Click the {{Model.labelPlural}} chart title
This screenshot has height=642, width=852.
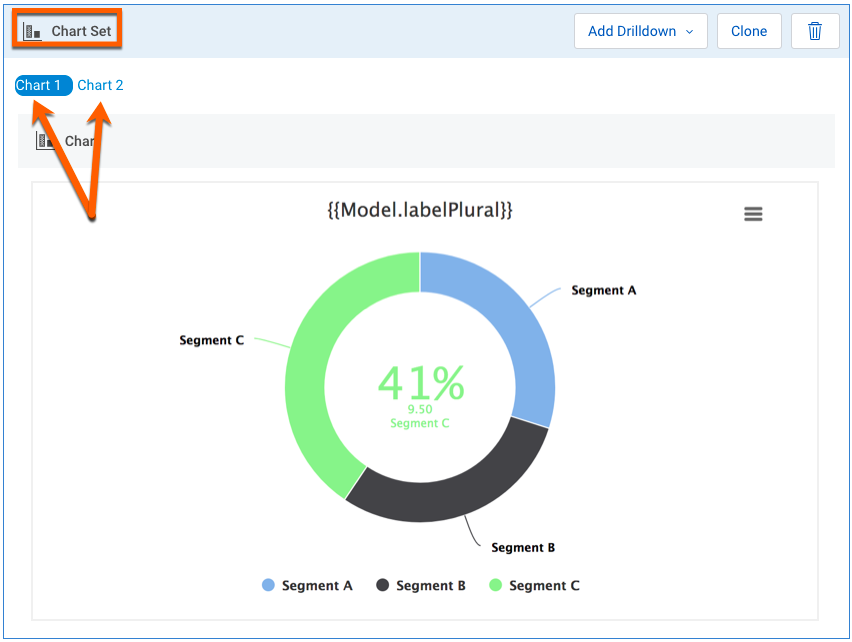pyautogui.click(x=420, y=211)
